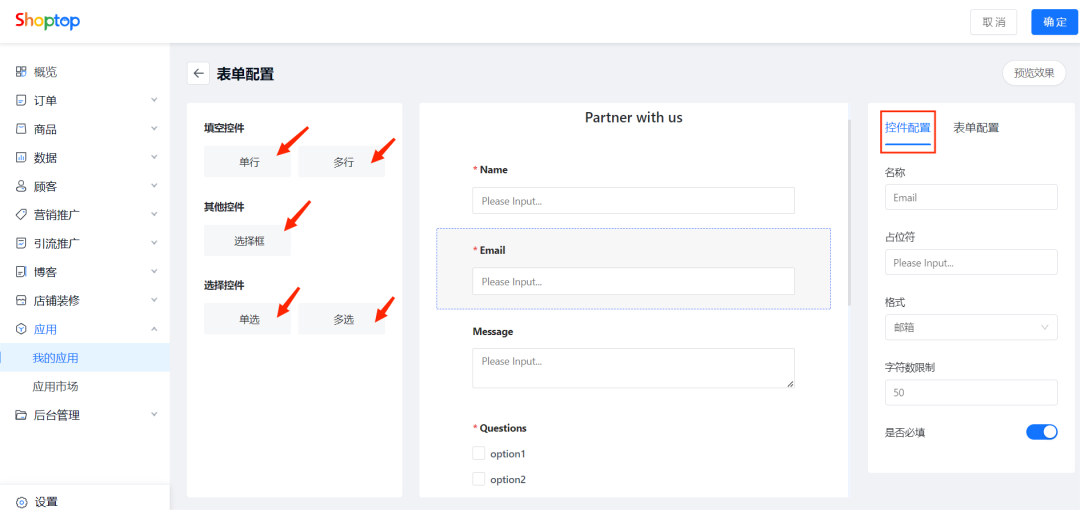The image size is (1080, 510).
Task: Open the 顾客 customer person icon
Action: 21,186
